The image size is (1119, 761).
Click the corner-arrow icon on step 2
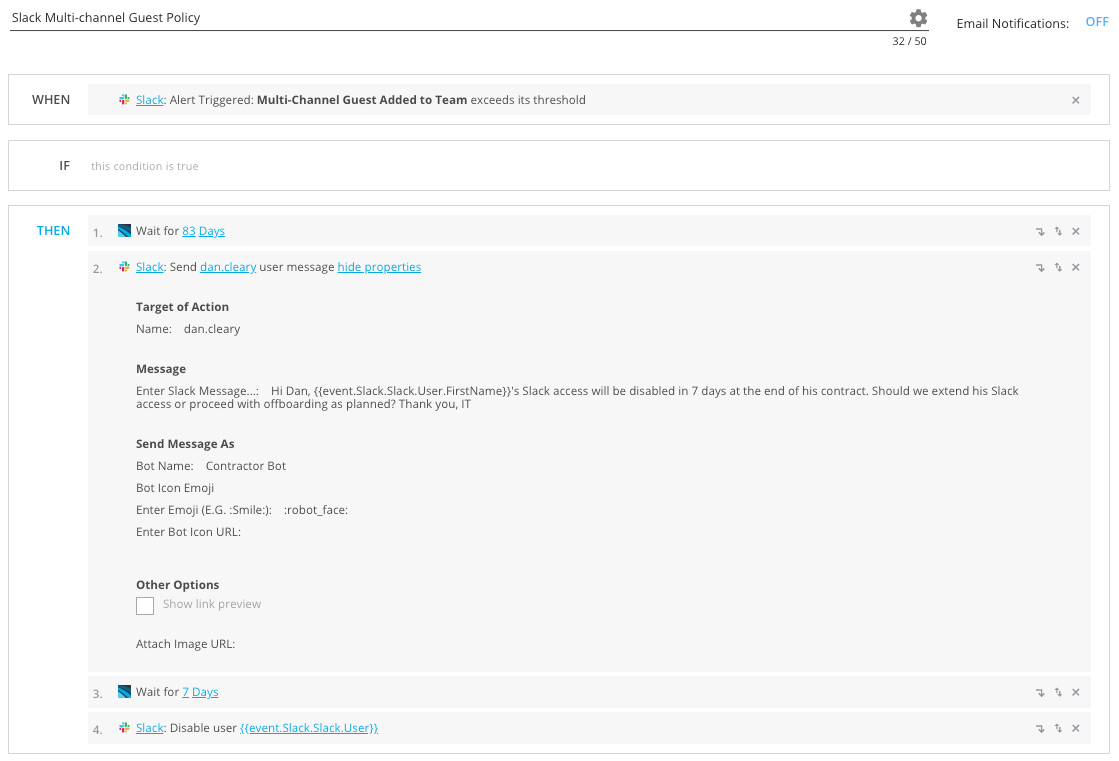(x=1040, y=268)
